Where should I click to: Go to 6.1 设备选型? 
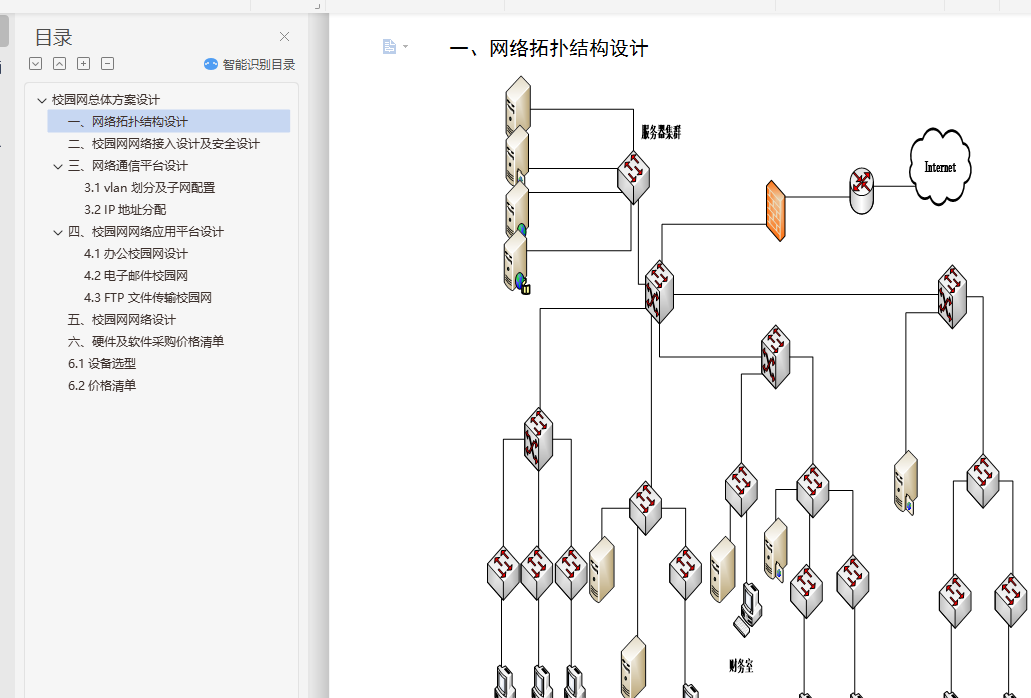coord(102,363)
